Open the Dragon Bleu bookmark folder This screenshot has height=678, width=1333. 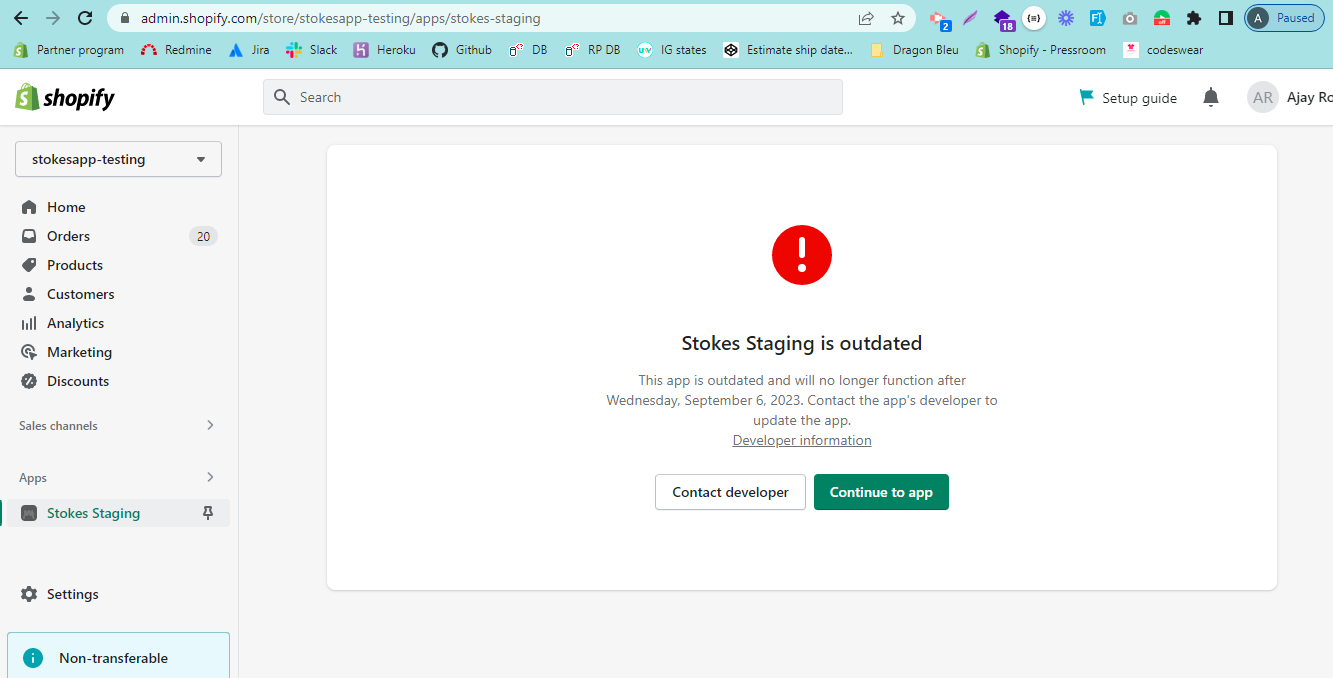point(915,50)
